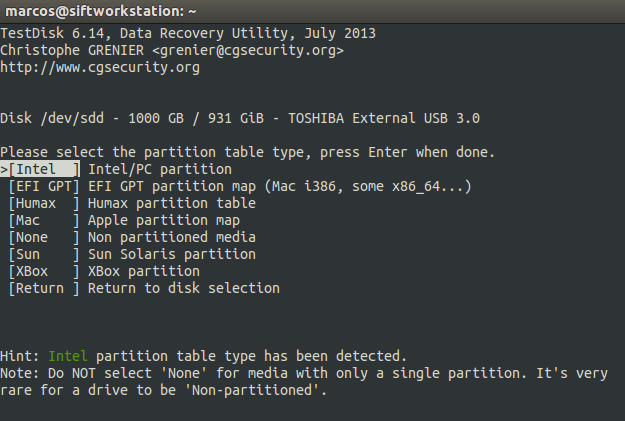Image resolution: width=625 pixels, height=421 pixels.
Task: Select None non partitioned media option
Action: [x=44, y=237]
